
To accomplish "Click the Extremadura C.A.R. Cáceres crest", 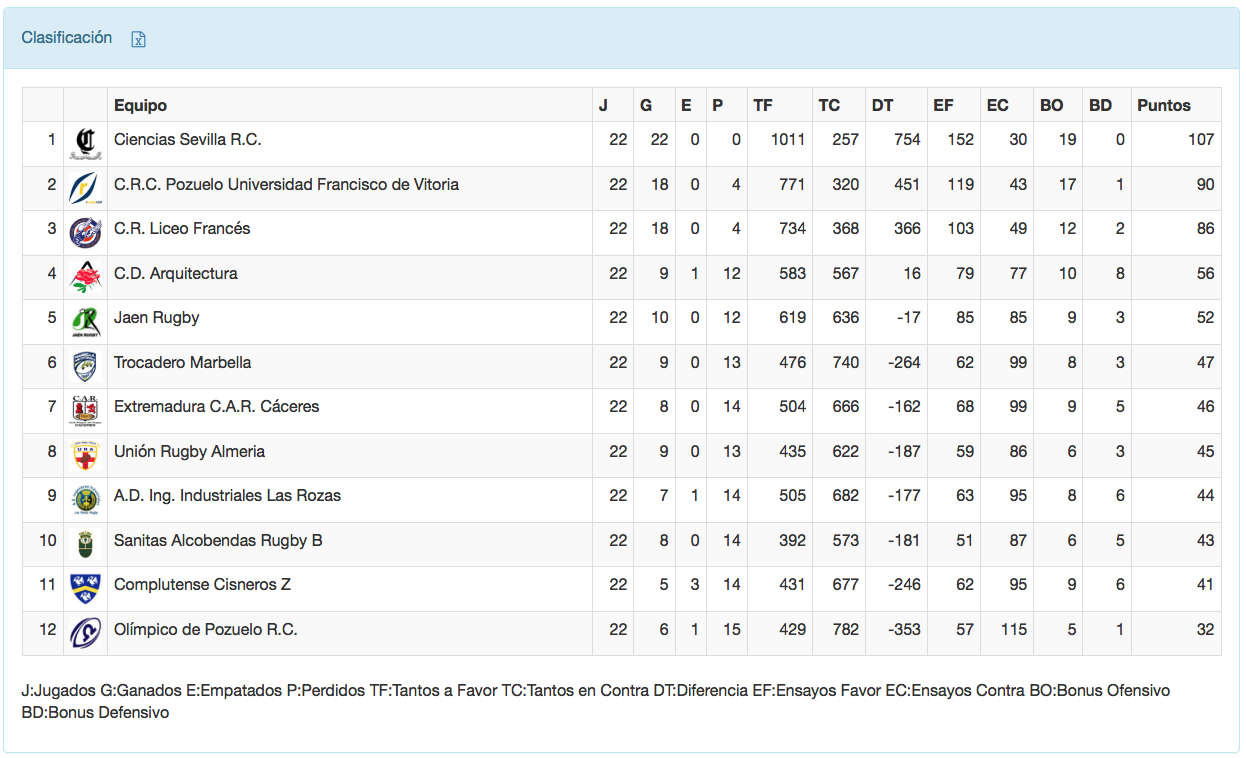I will pos(85,410).
